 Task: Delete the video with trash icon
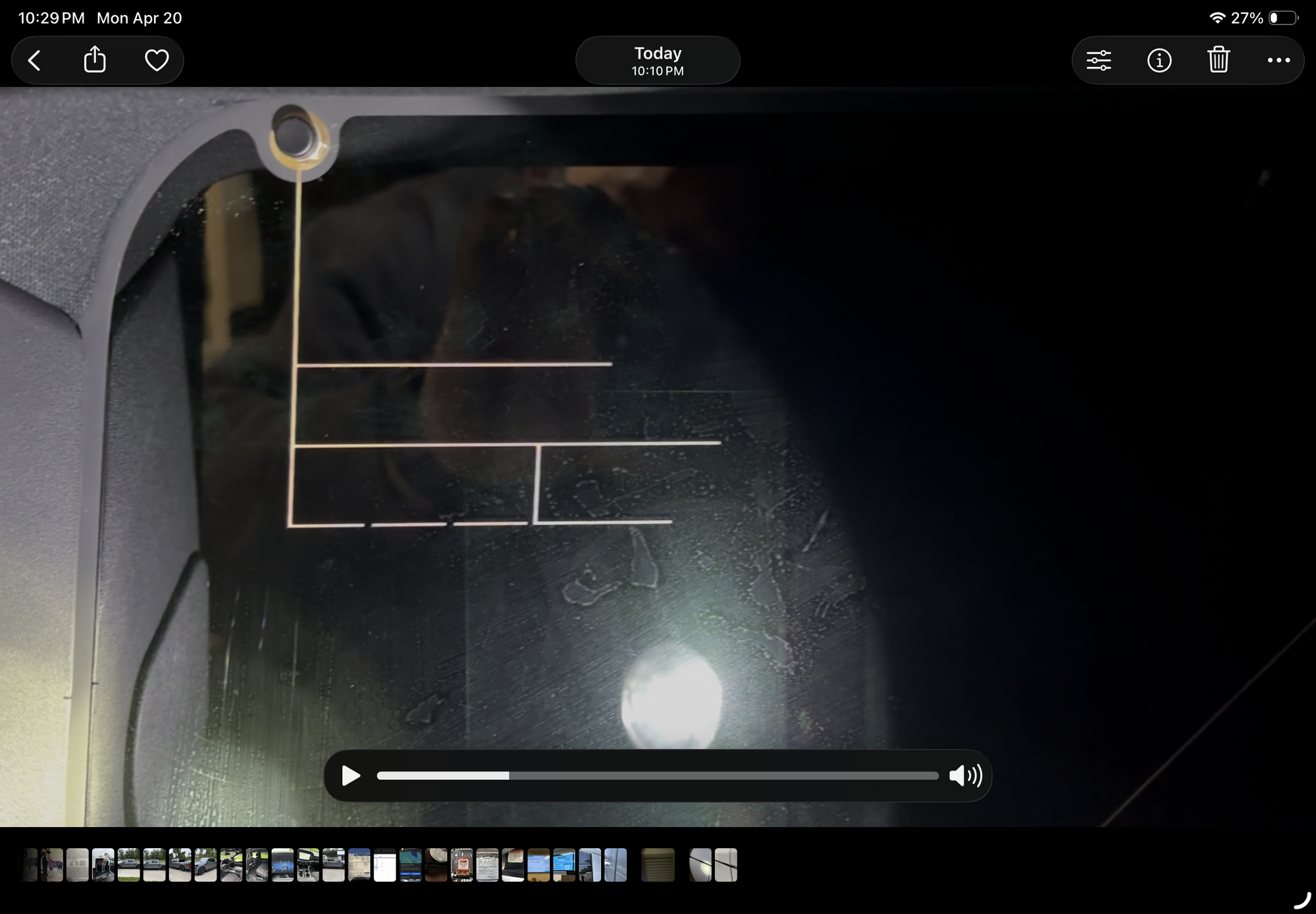click(x=1219, y=61)
